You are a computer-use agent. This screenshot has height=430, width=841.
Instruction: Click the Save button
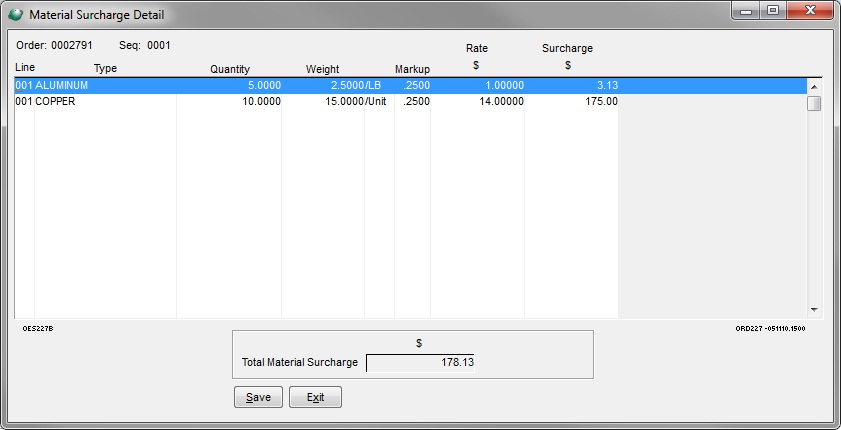coord(258,397)
